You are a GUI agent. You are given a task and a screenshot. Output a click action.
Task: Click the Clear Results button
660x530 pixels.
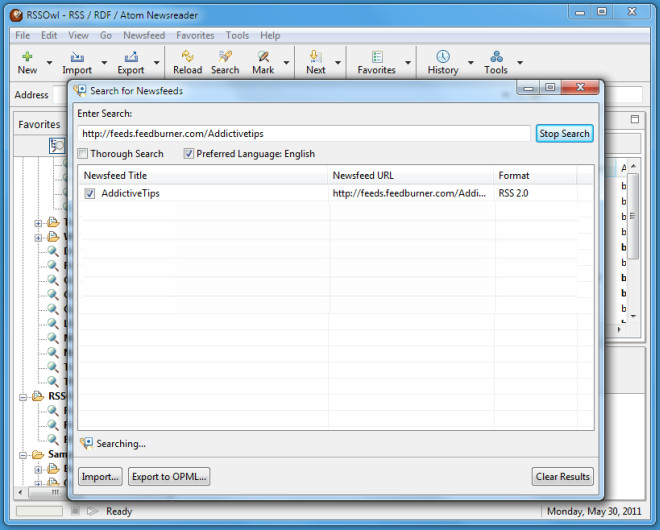[562, 477]
